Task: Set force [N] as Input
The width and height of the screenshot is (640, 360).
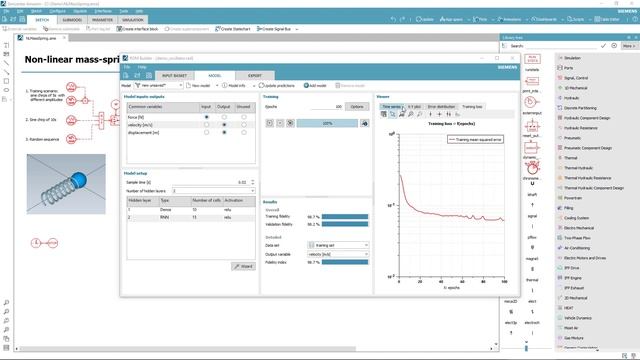Action: click(206, 117)
